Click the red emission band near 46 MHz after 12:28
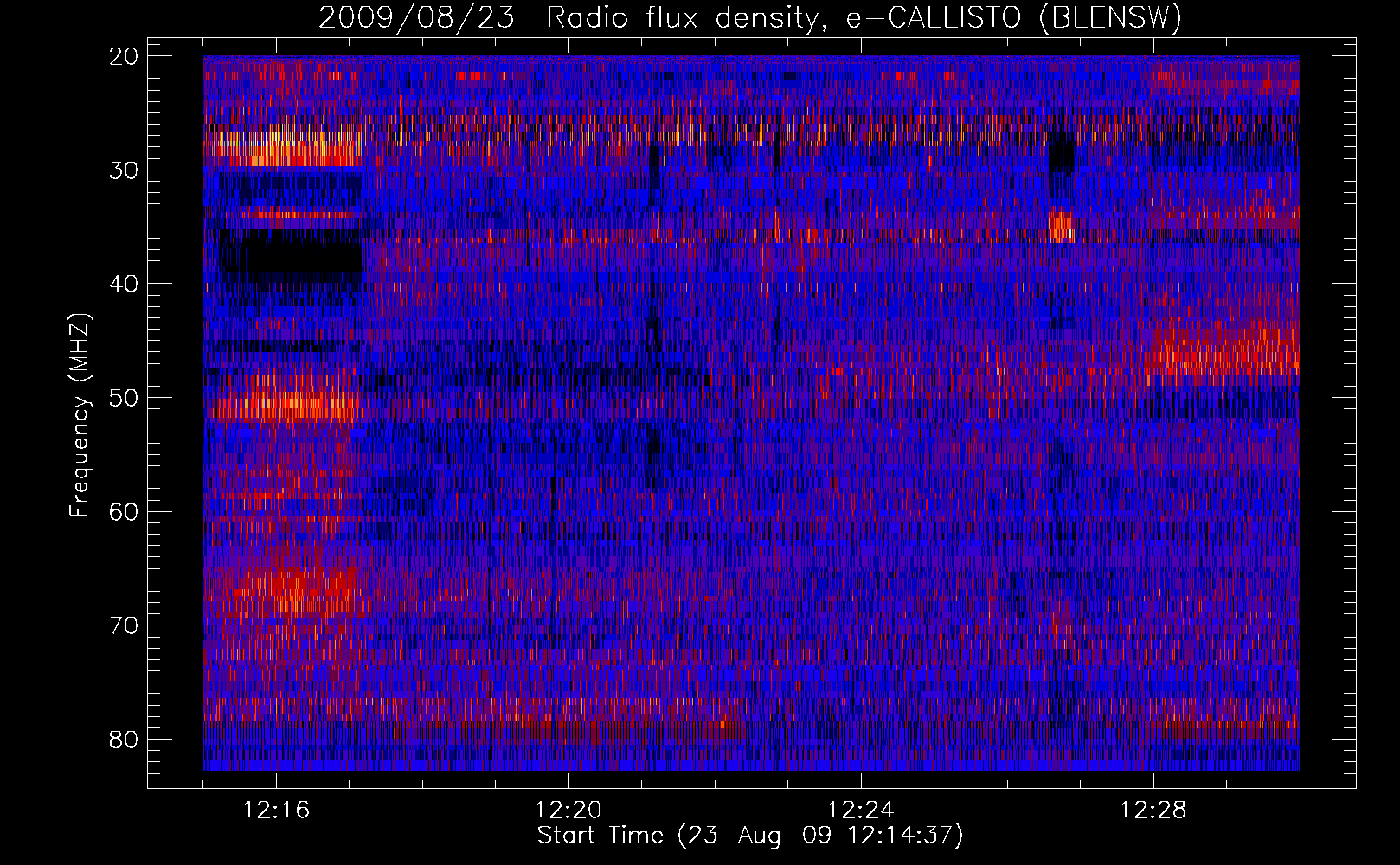Viewport: 1400px width, 865px height. pyautogui.click(x=1224, y=353)
